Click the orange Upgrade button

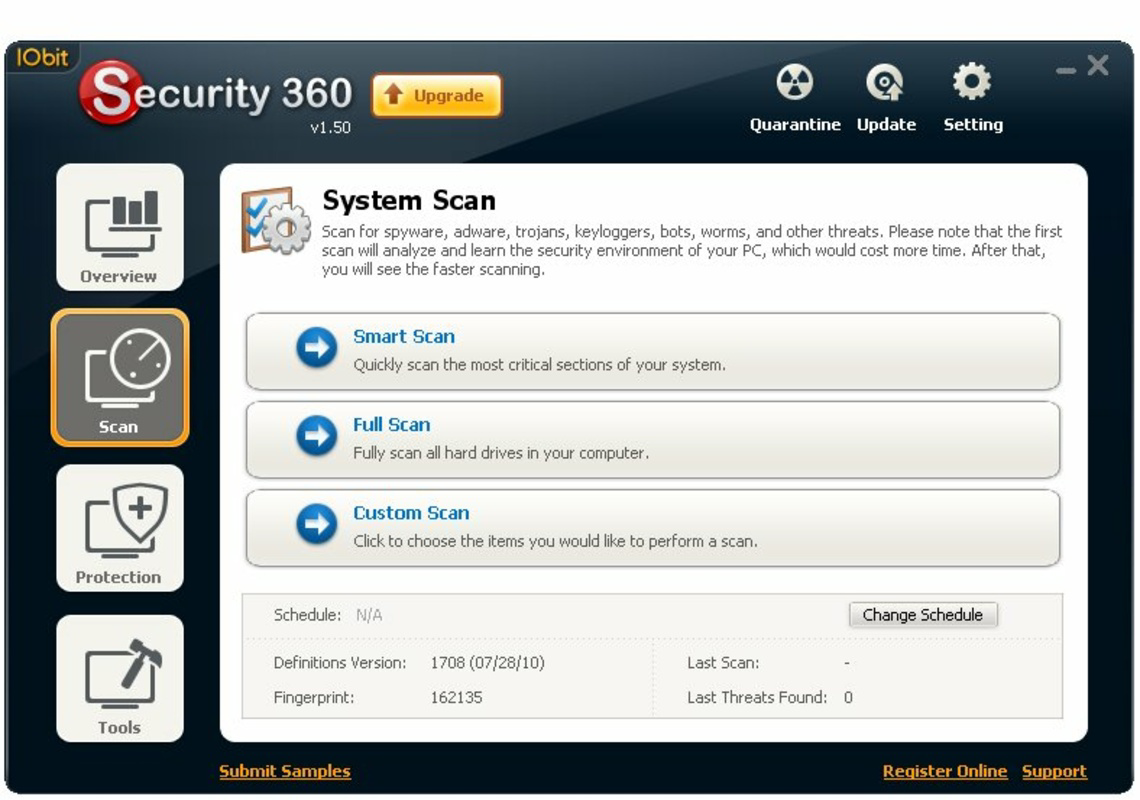coord(436,95)
